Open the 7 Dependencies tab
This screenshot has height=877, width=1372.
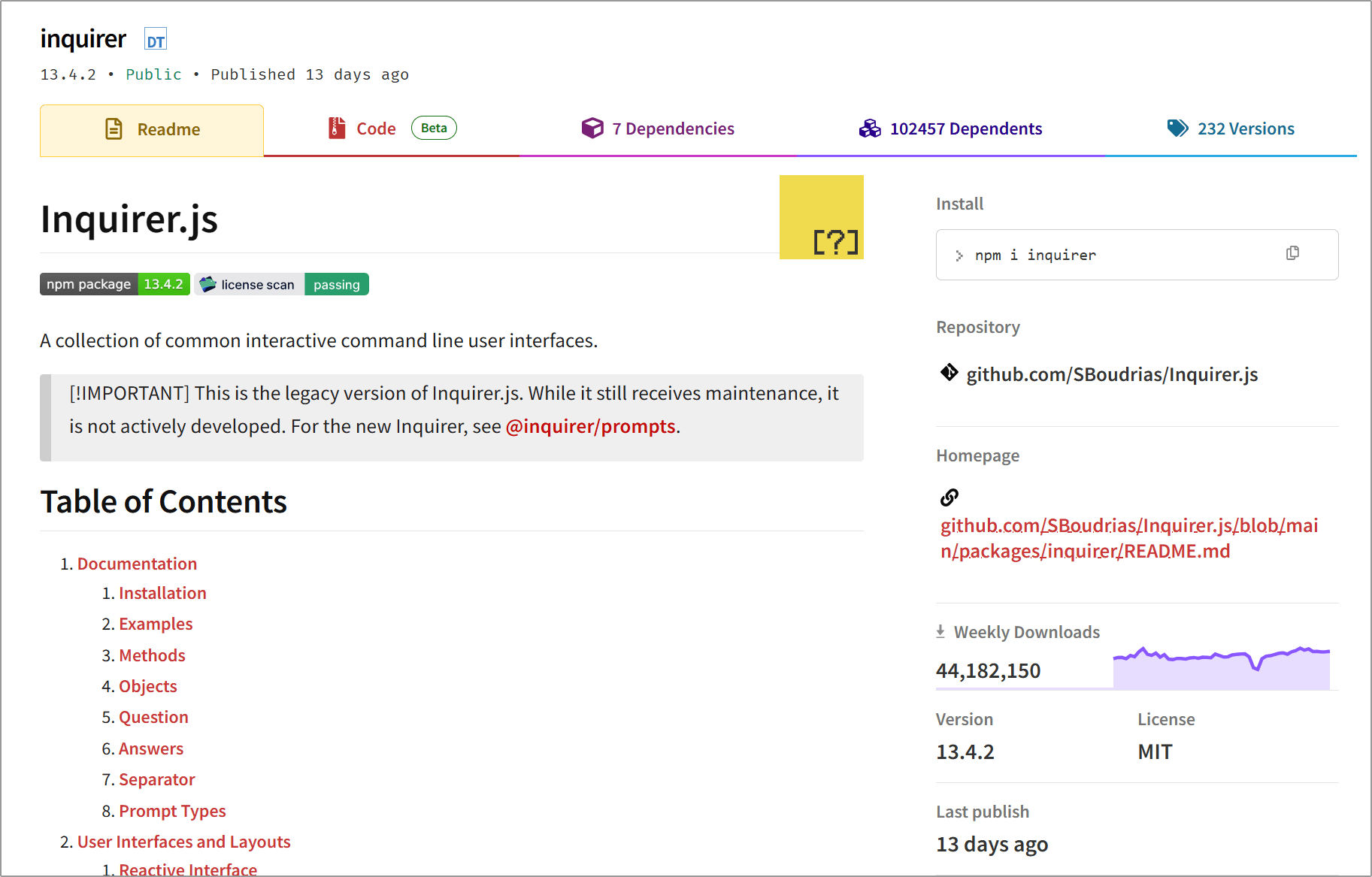658,129
